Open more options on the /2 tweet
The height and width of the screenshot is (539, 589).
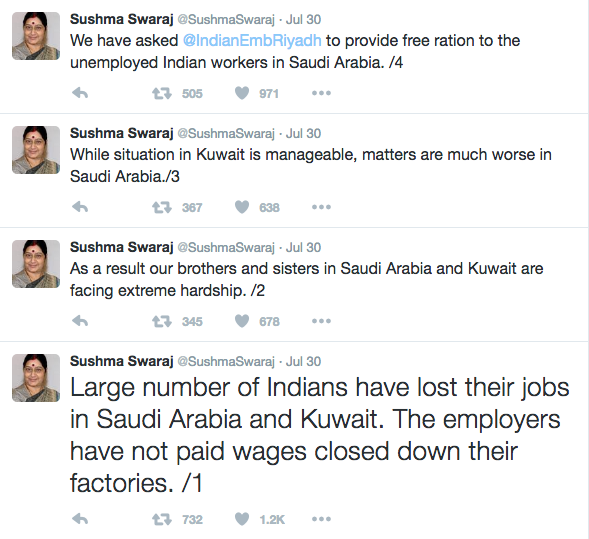click(x=321, y=321)
